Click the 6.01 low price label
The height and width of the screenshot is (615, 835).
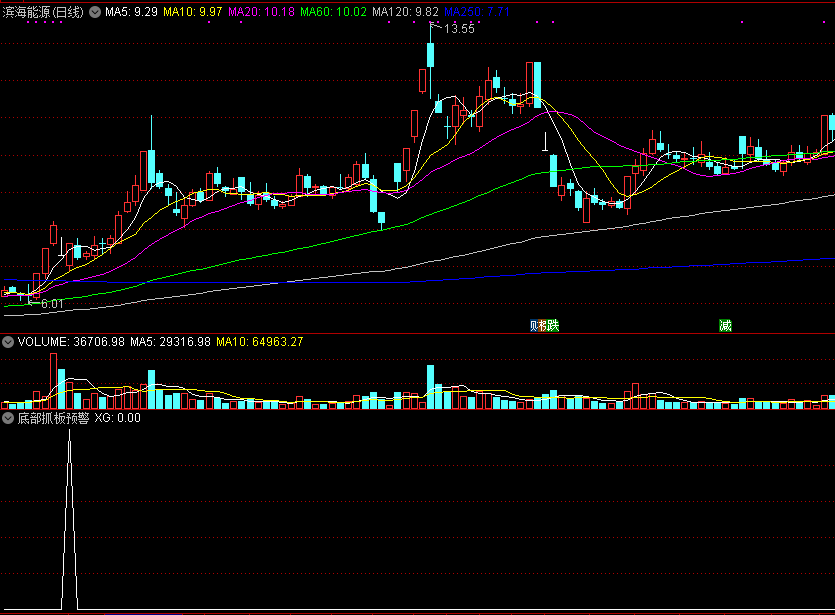tap(52, 304)
